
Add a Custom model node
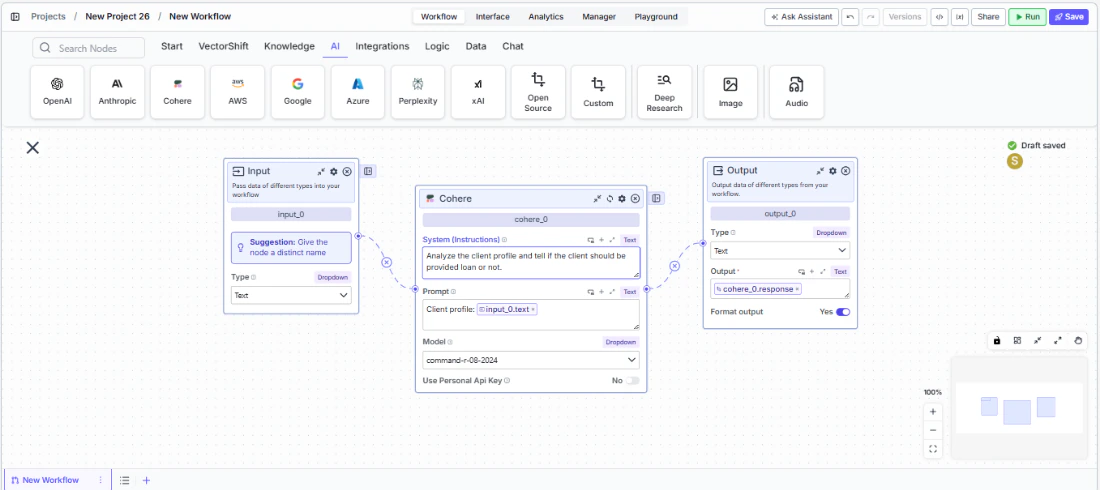point(598,92)
